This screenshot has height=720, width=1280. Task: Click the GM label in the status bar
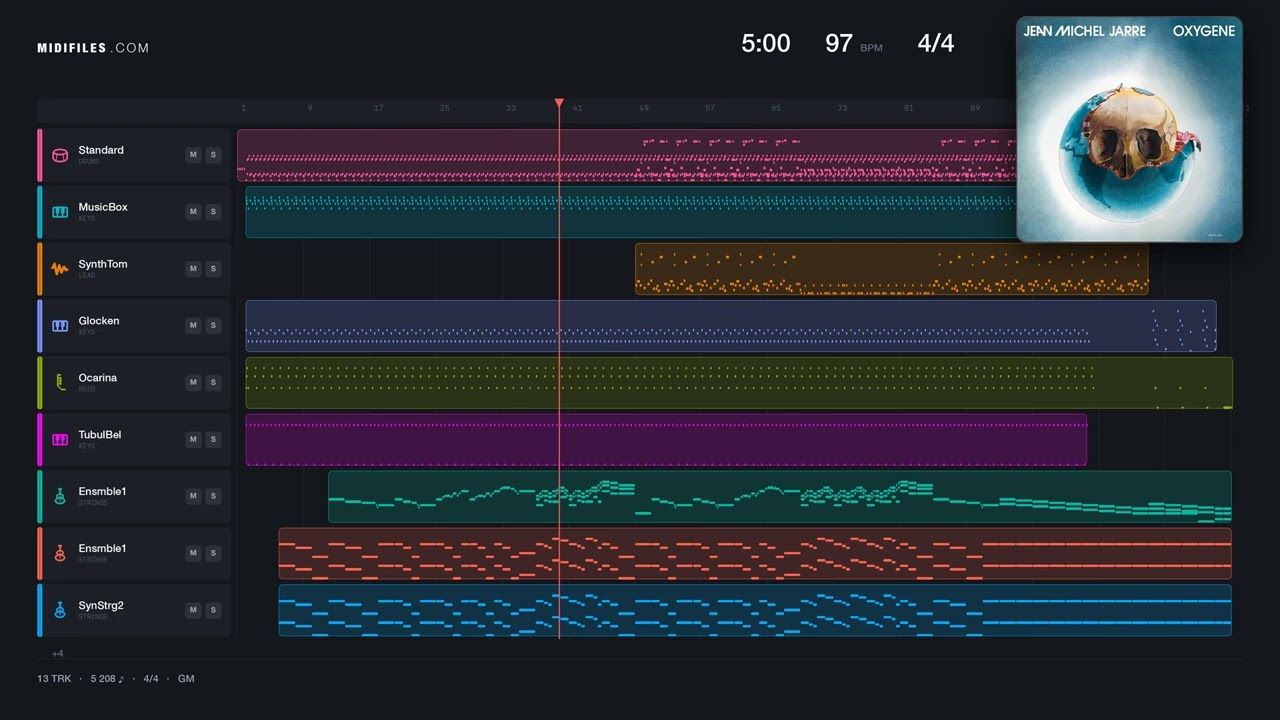pyautogui.click(x=186, y=679)
